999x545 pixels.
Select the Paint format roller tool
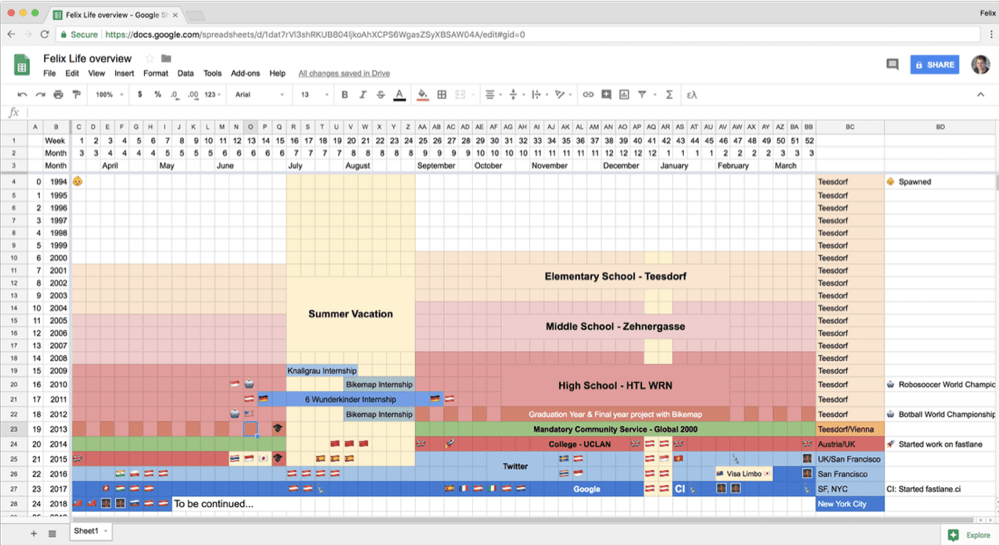pyautogui.click(x=76, y=95)
